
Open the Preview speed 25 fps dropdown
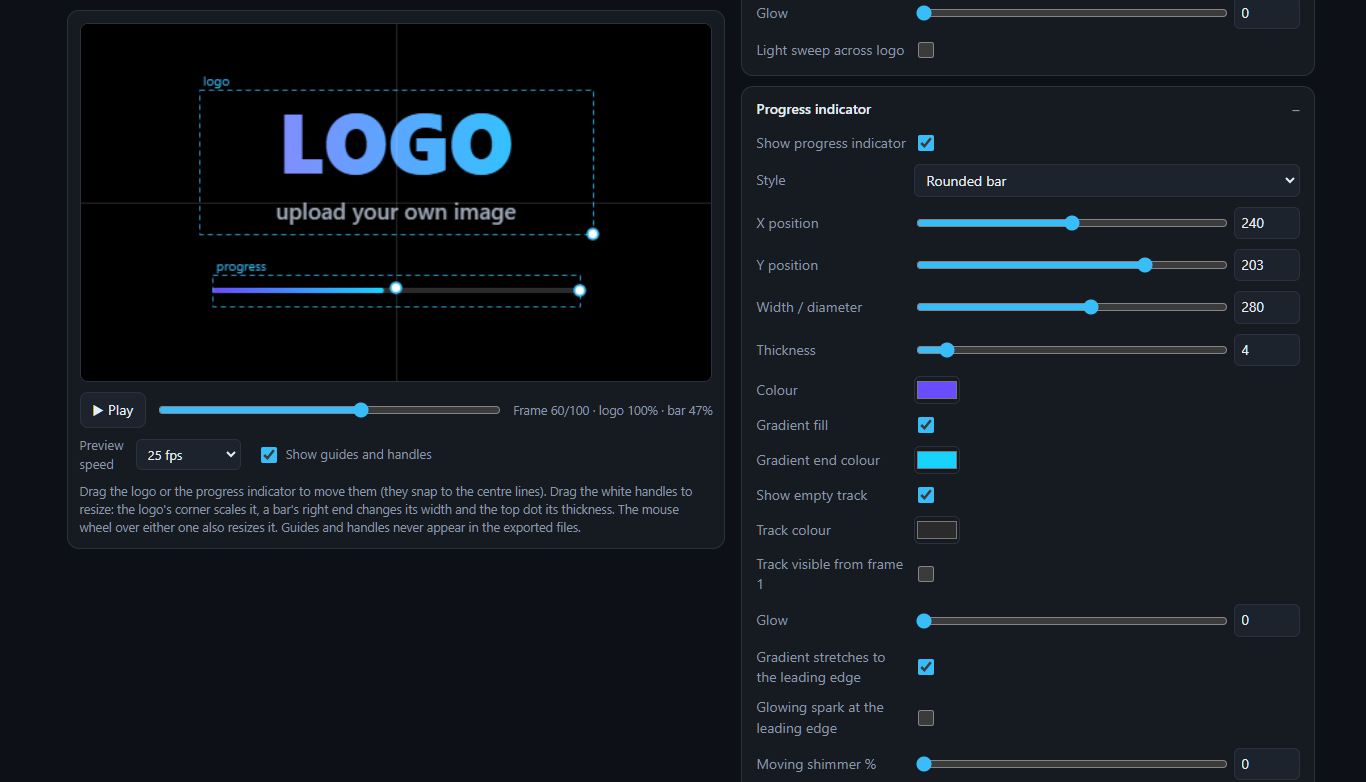[x=189, y=455]
